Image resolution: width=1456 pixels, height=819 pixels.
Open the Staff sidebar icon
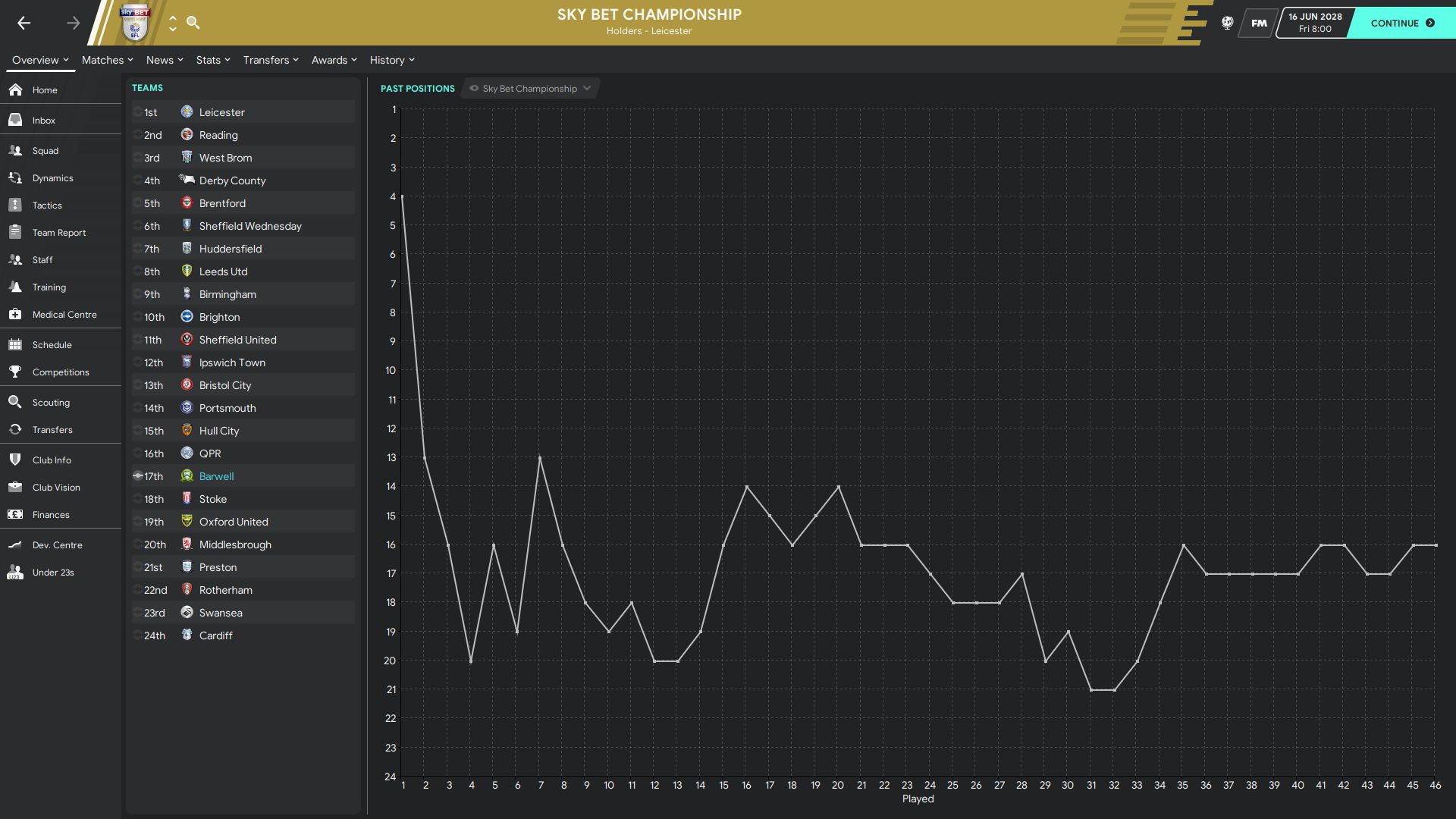(15, 259)
